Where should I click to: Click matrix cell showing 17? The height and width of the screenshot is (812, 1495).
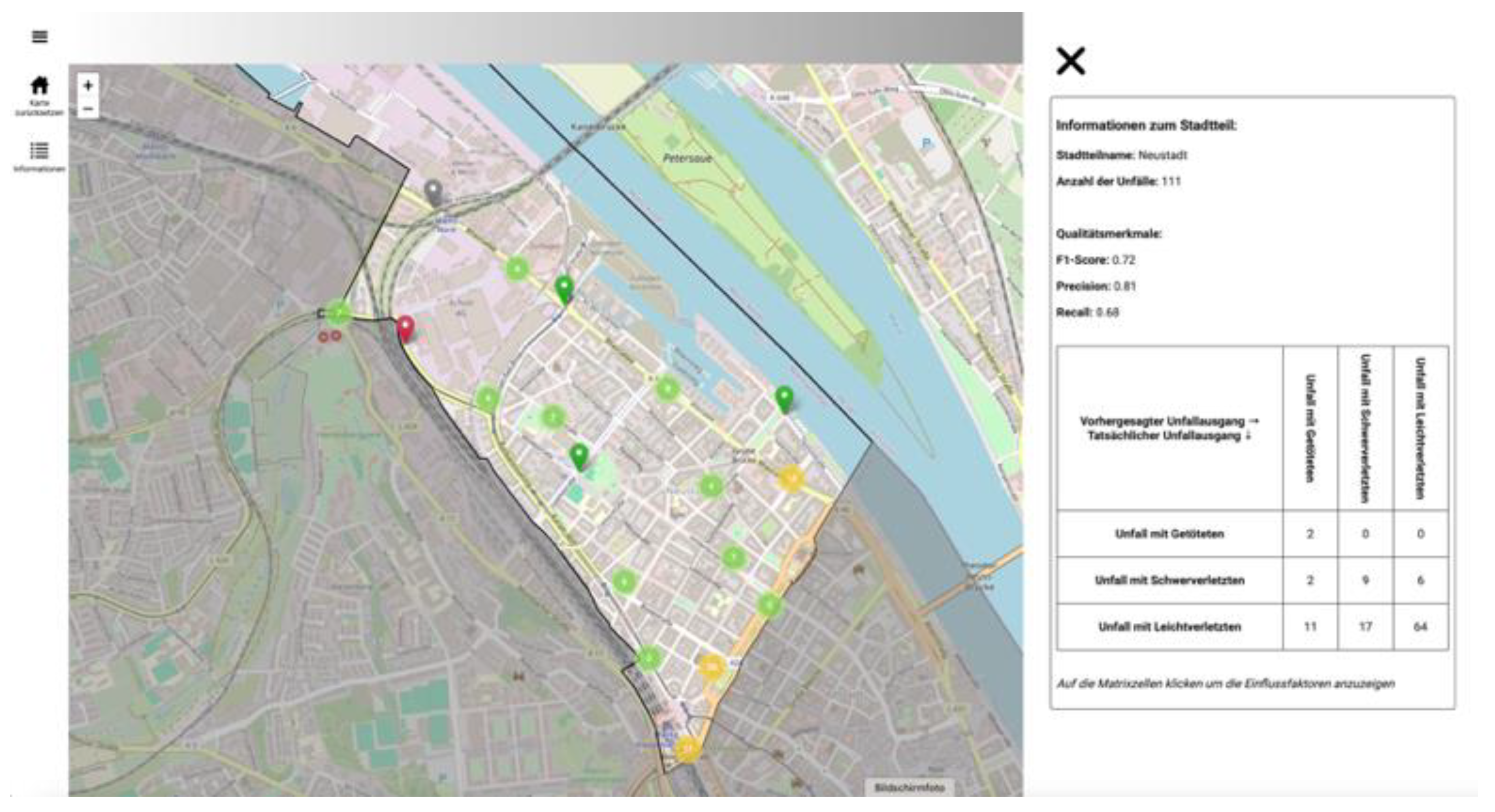click(1365, 626)
